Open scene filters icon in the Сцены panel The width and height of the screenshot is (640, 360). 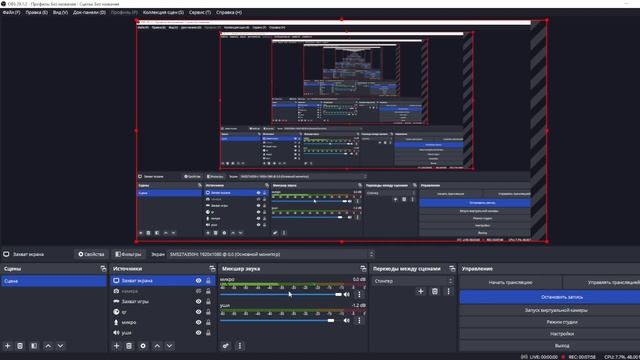coord(34,346)
